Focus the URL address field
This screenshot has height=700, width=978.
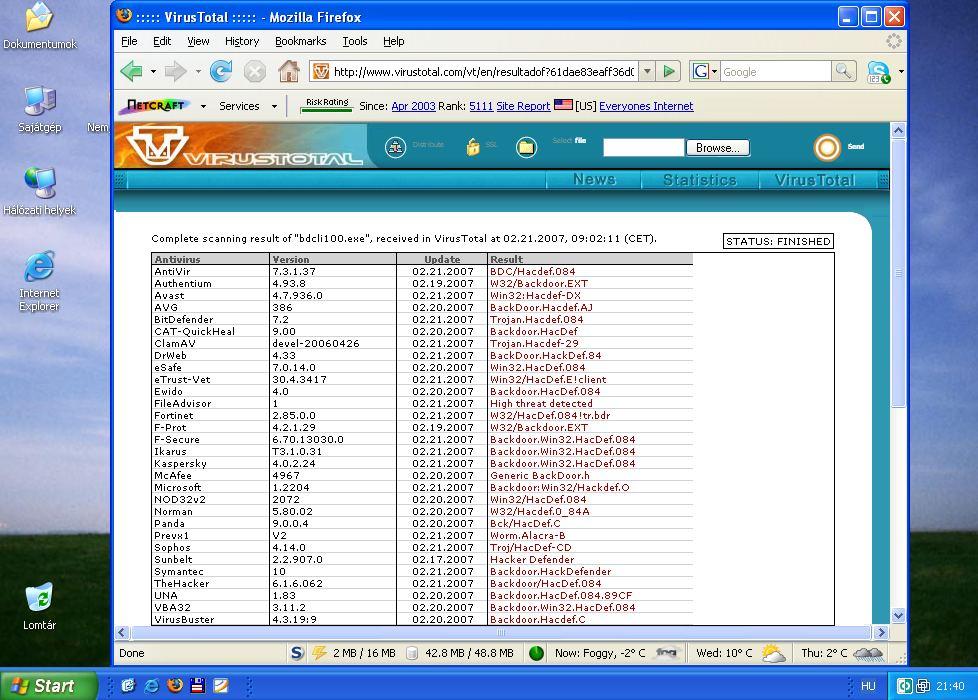(483, 72)
